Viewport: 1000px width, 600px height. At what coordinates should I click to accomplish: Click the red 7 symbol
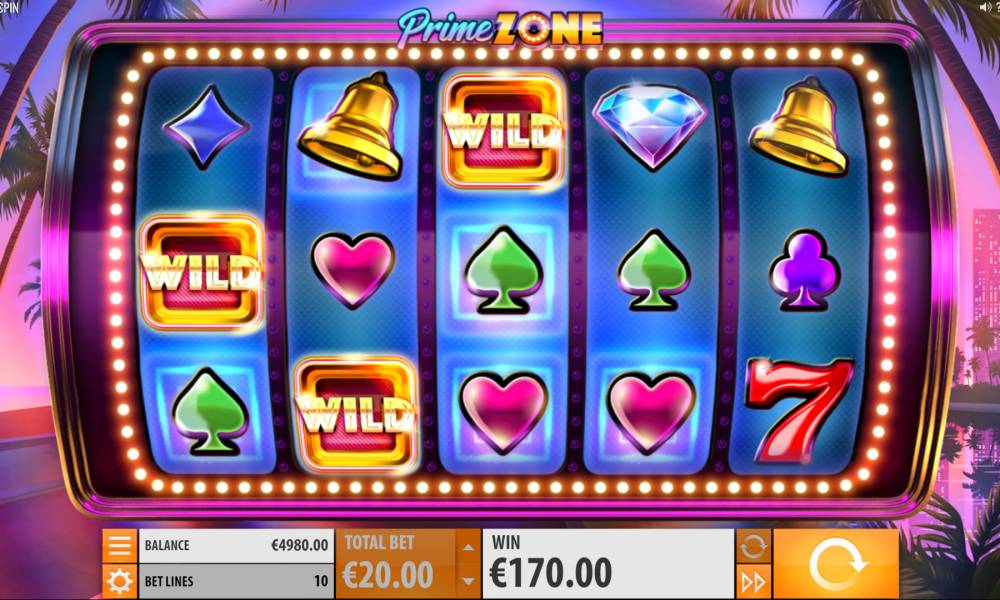(799, 409)
